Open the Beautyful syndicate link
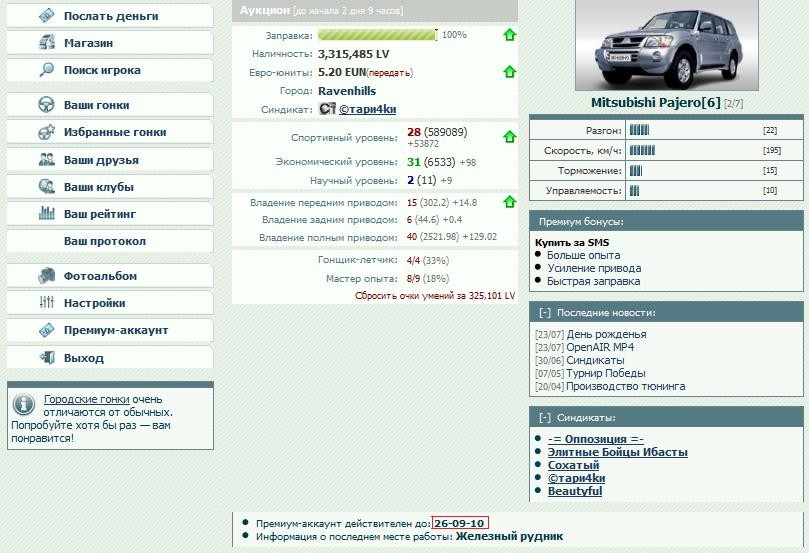This screenshot has height=553, width=809. click(575, 491)
